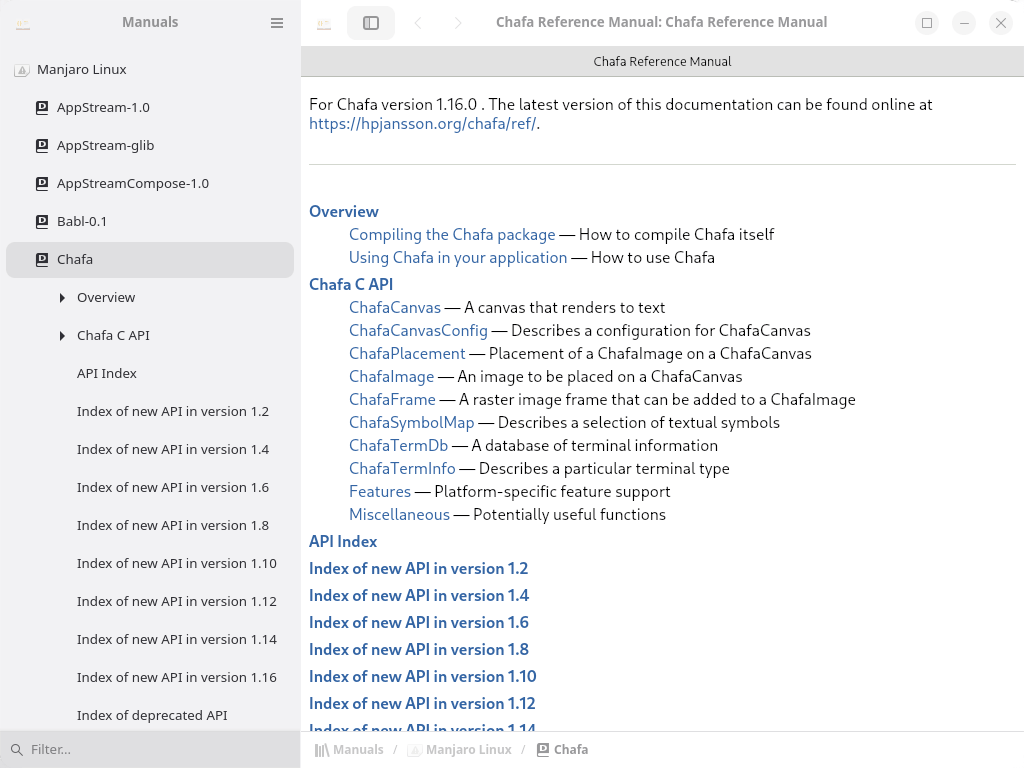Open page link Index of new API in version 1.2
The image size is (1024, 768).
pos(418,568)
